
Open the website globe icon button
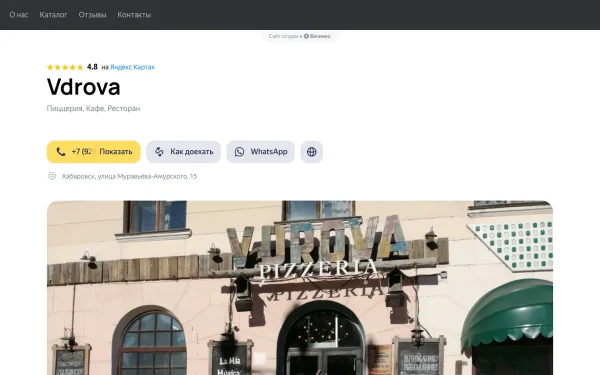click(x=311, y=152)
